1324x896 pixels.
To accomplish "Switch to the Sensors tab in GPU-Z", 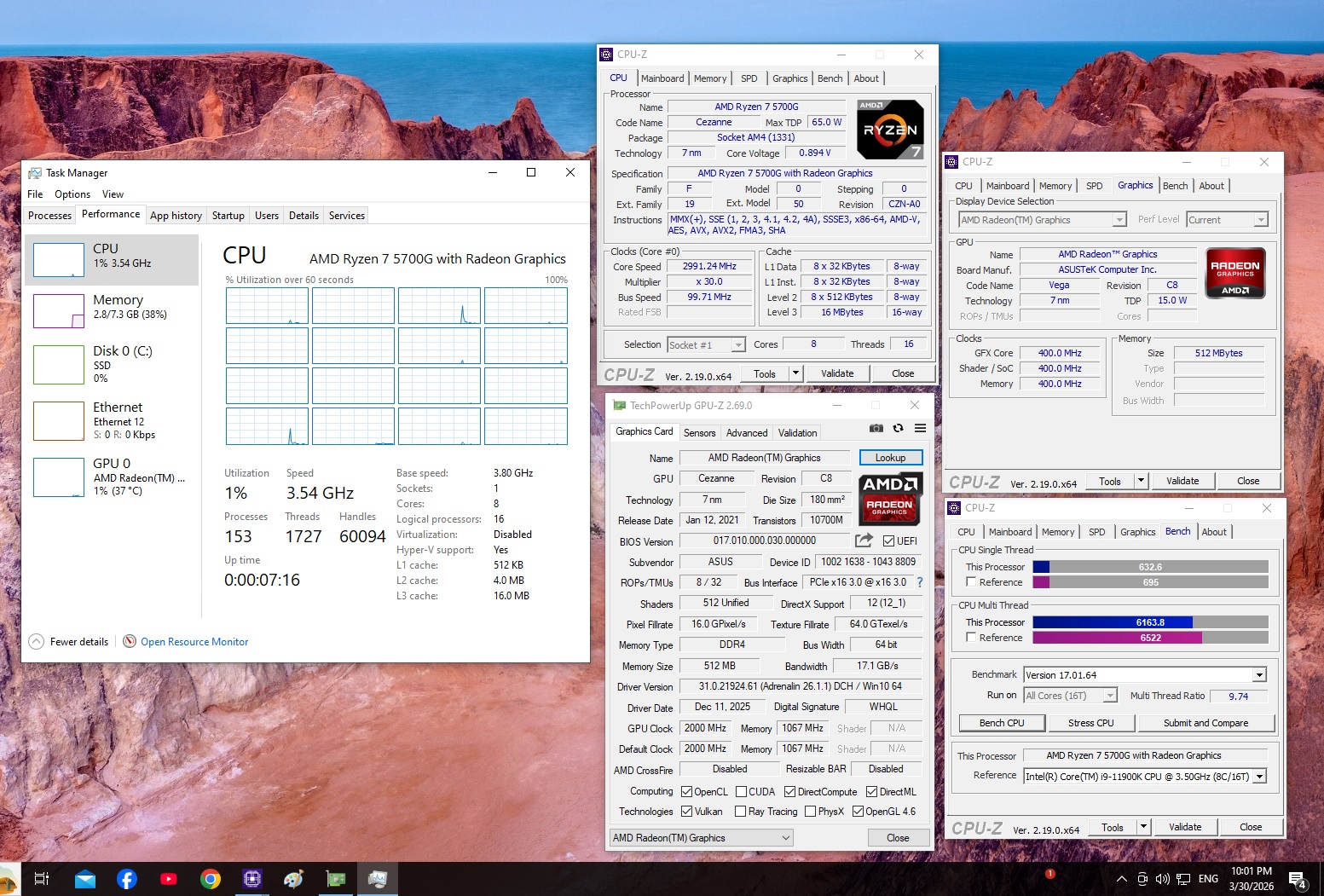I will [x=699, y=433].
